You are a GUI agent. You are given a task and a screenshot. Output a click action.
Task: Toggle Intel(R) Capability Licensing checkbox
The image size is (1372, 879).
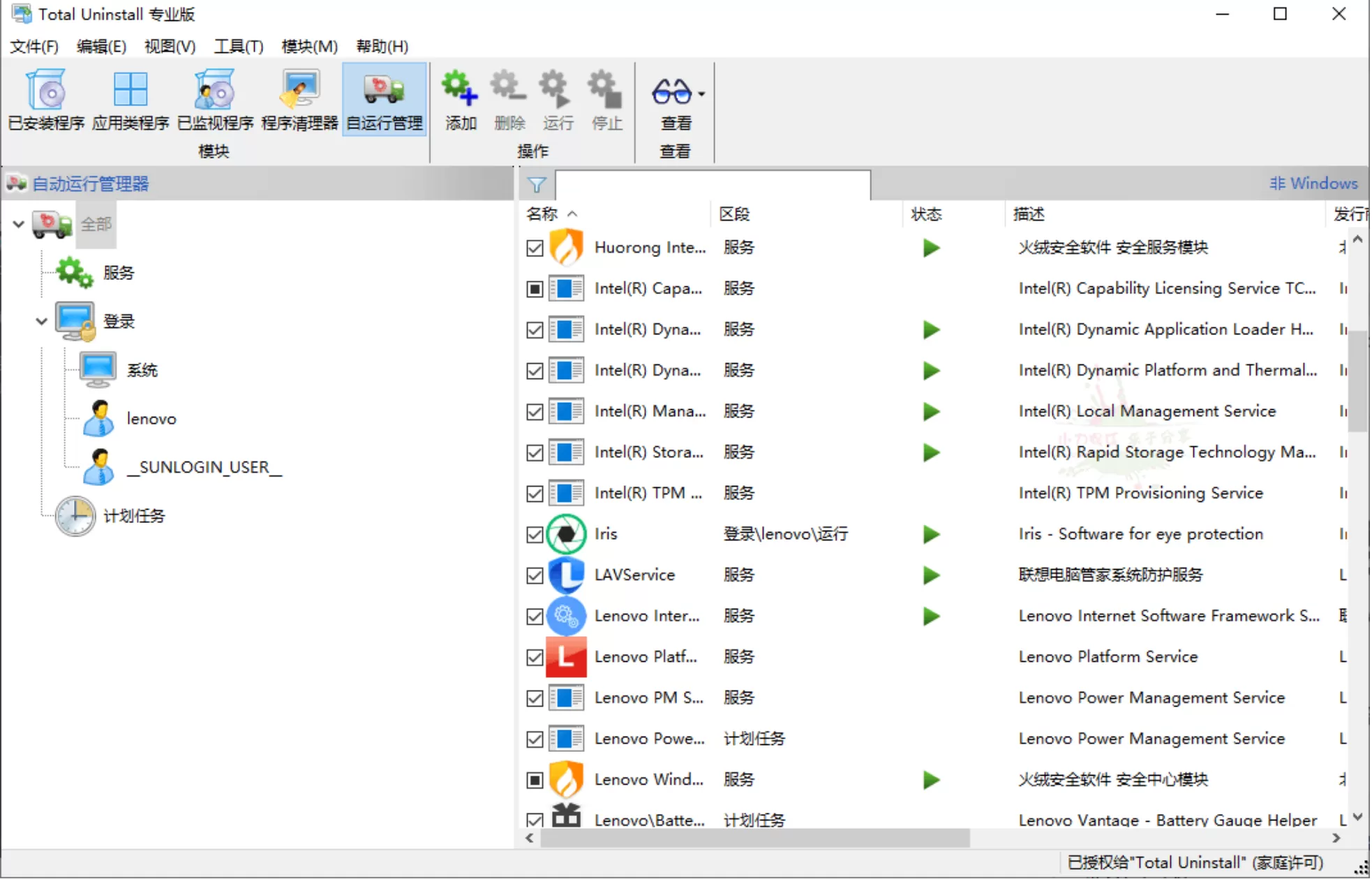tap(535, 289)
